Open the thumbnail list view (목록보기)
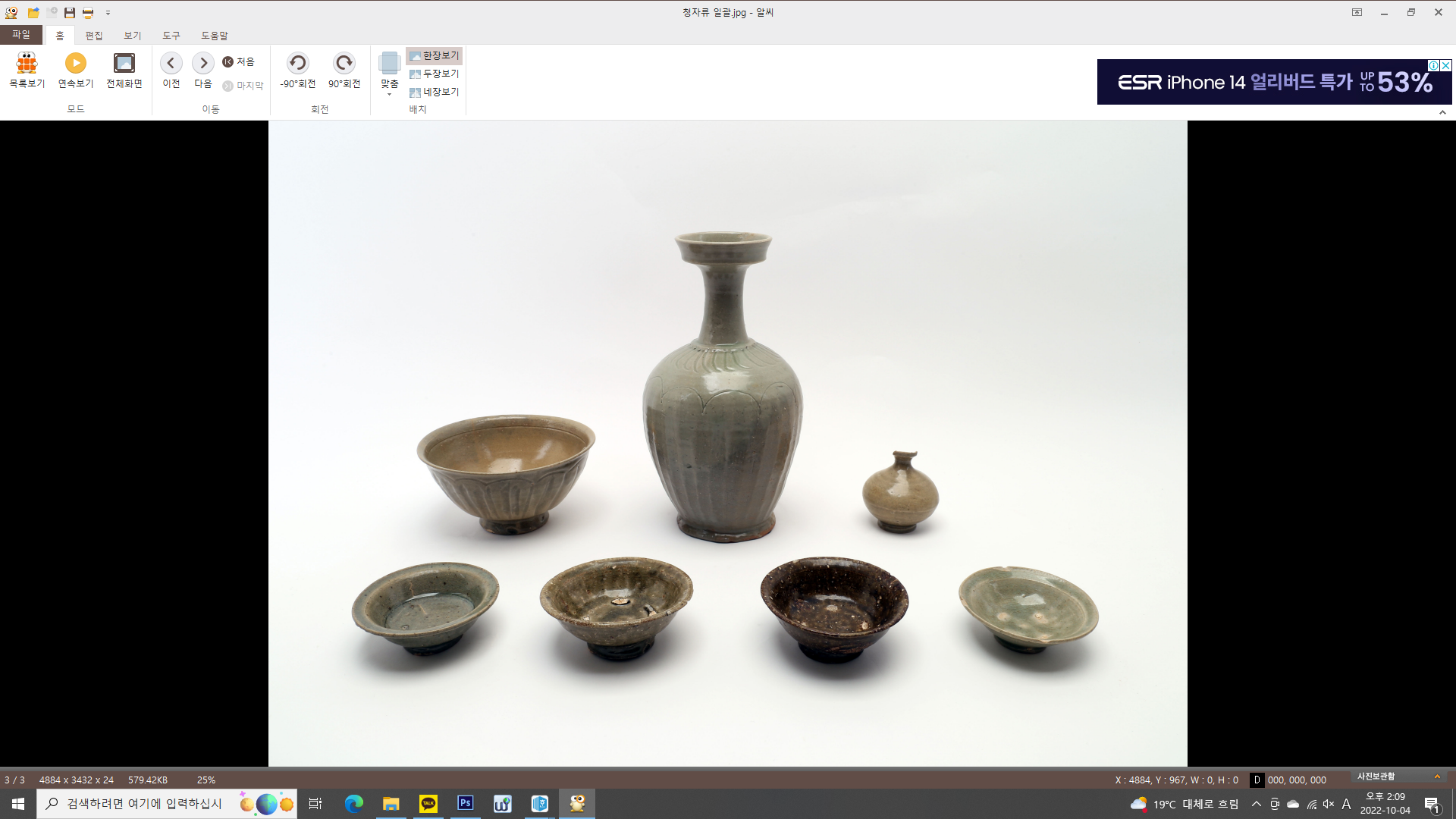The height and width of the screenshot is (819, 1456). [x=27, y=70]
